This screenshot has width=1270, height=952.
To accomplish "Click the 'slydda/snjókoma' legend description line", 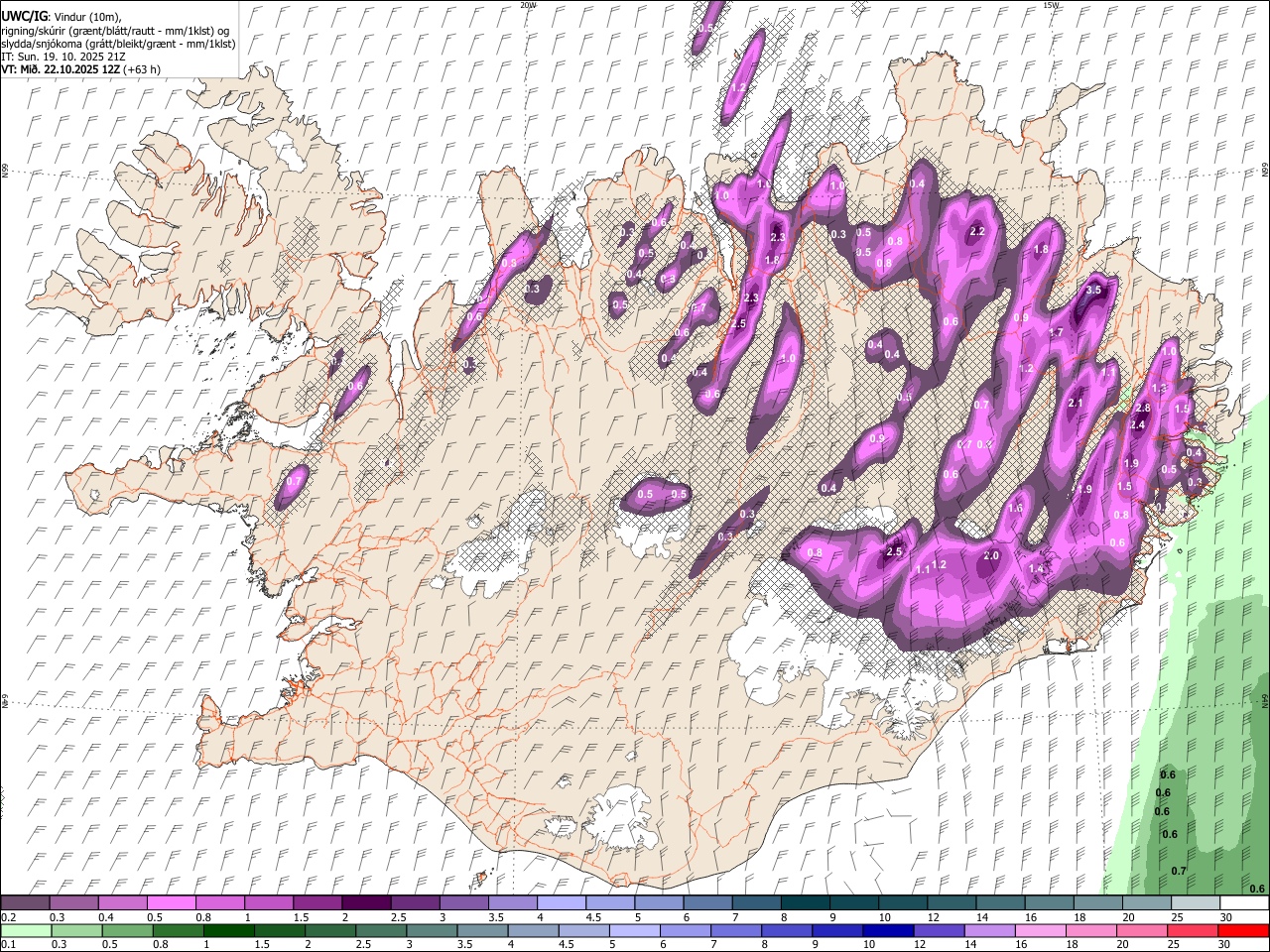I will [x=118, y=45].
